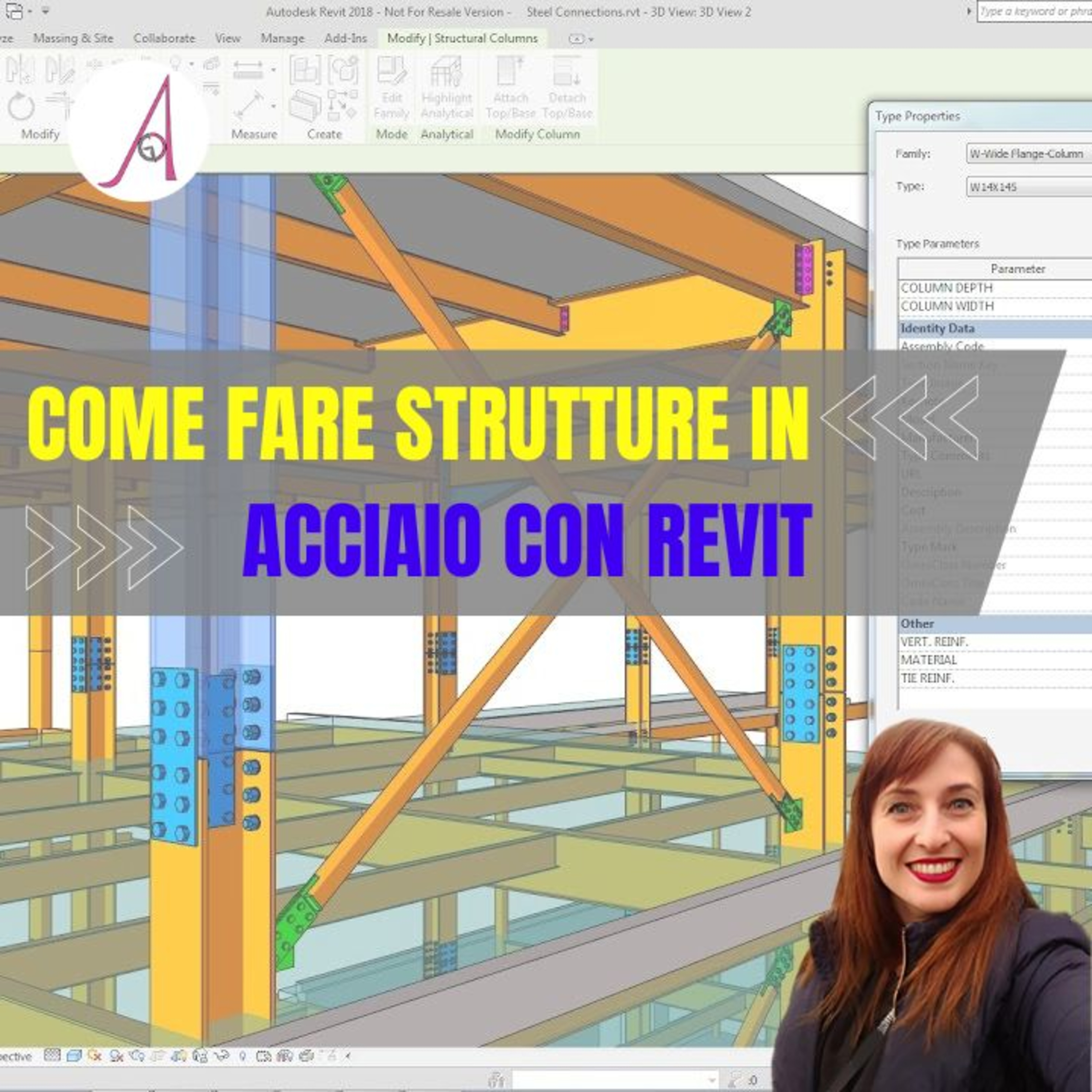Open the Collaborate ribbon tab
Image resolution: width=1092 pixels, height=1092 pixels.
coord(164,39)
